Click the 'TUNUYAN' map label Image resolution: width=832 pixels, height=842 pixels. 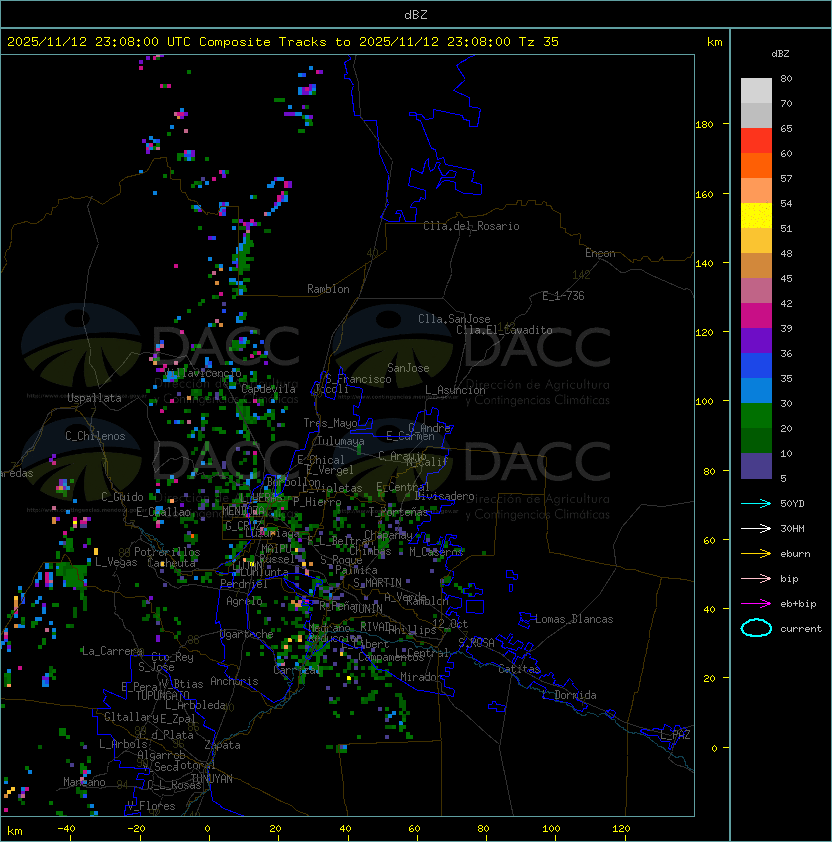pyautogui.click(x=212, y=779)
